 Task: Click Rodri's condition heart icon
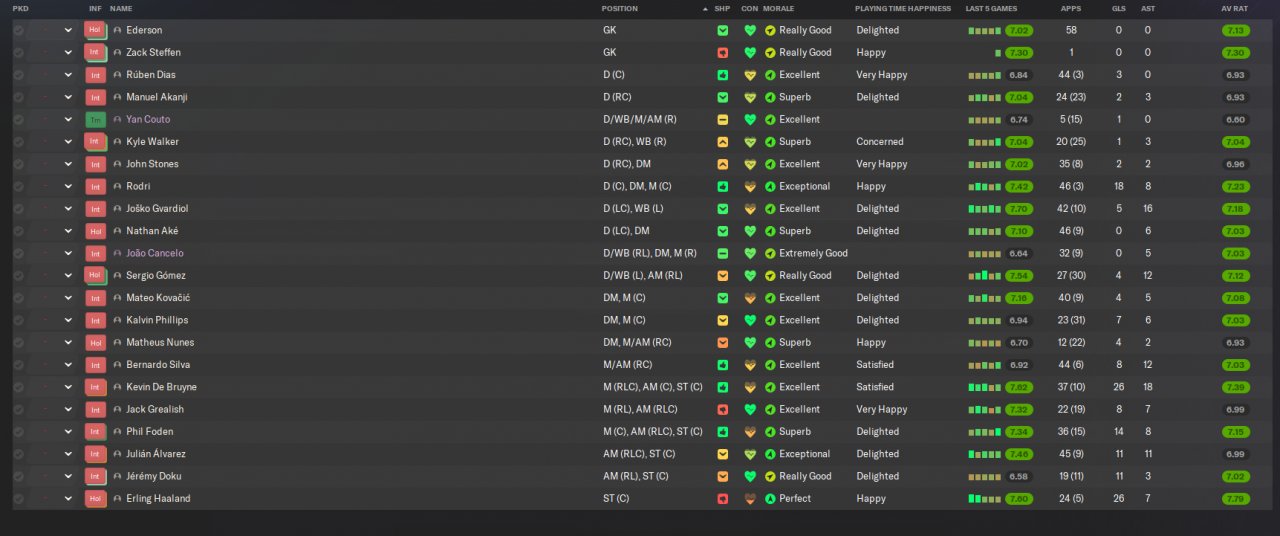click(750, 186)
